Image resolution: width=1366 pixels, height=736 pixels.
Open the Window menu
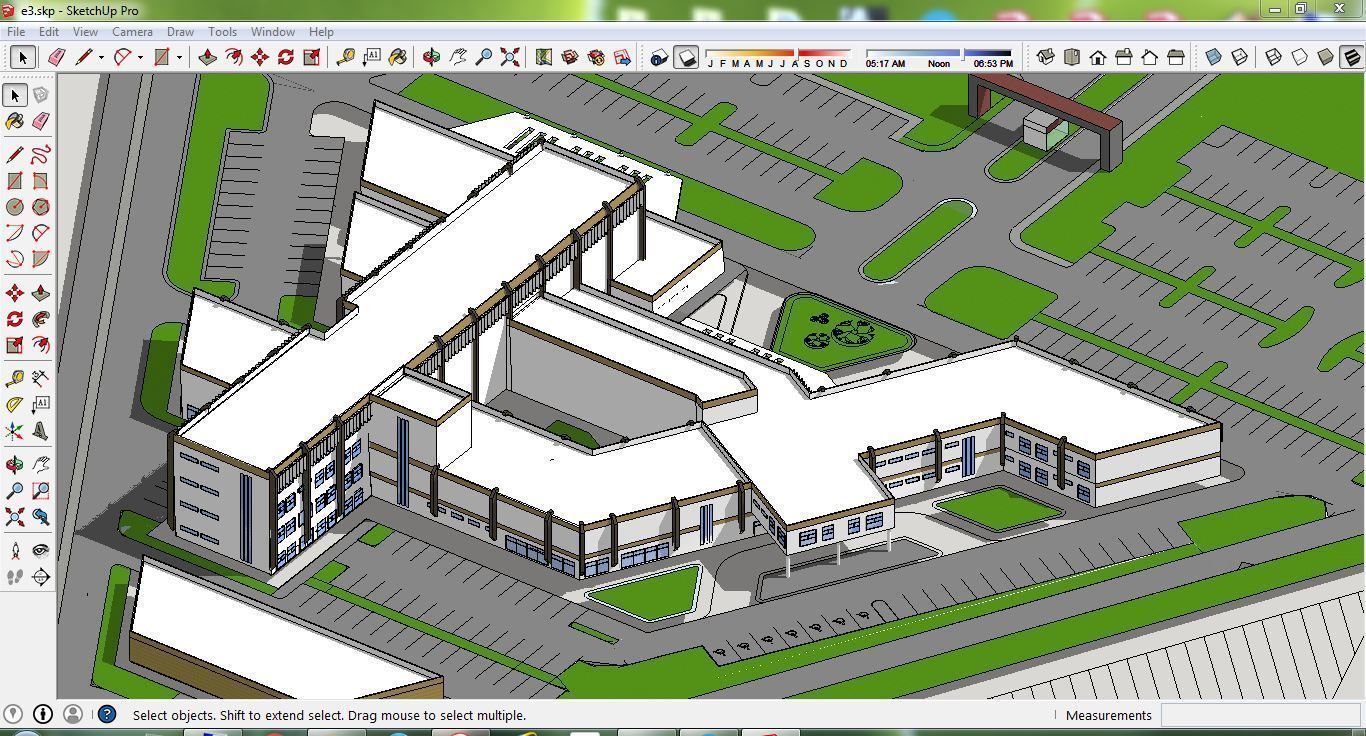(x=272, y=31)
